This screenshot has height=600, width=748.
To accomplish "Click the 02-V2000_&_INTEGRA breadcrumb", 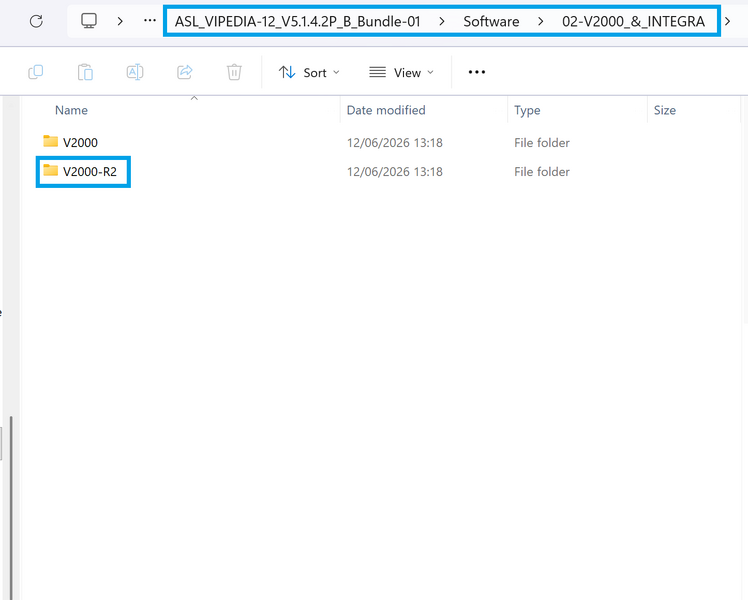I will (633, 21).
